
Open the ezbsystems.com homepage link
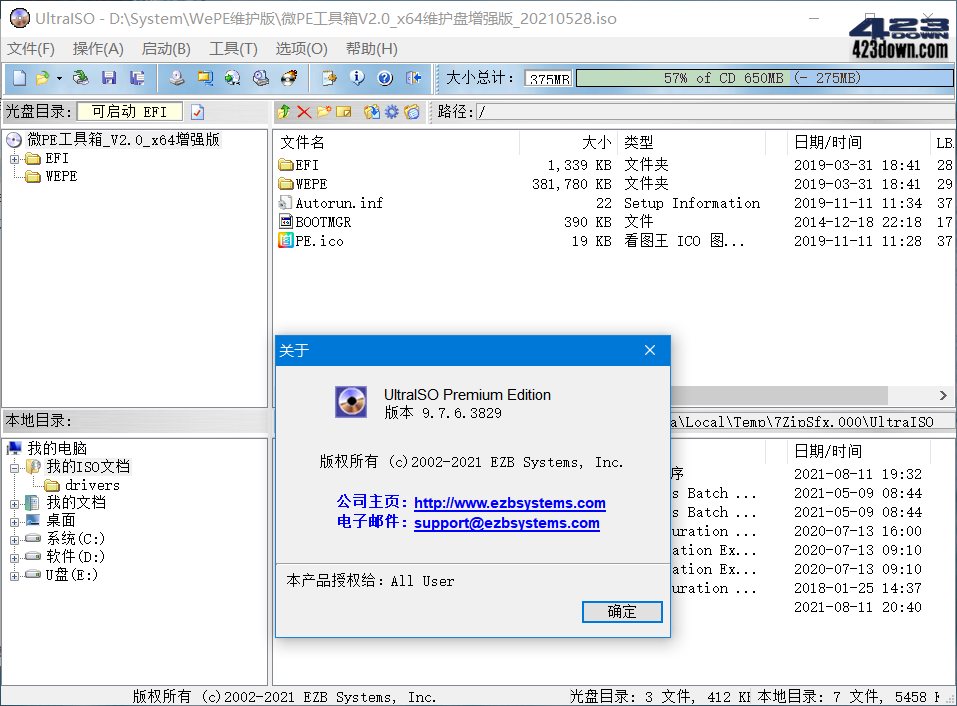[x=509, y=503]
